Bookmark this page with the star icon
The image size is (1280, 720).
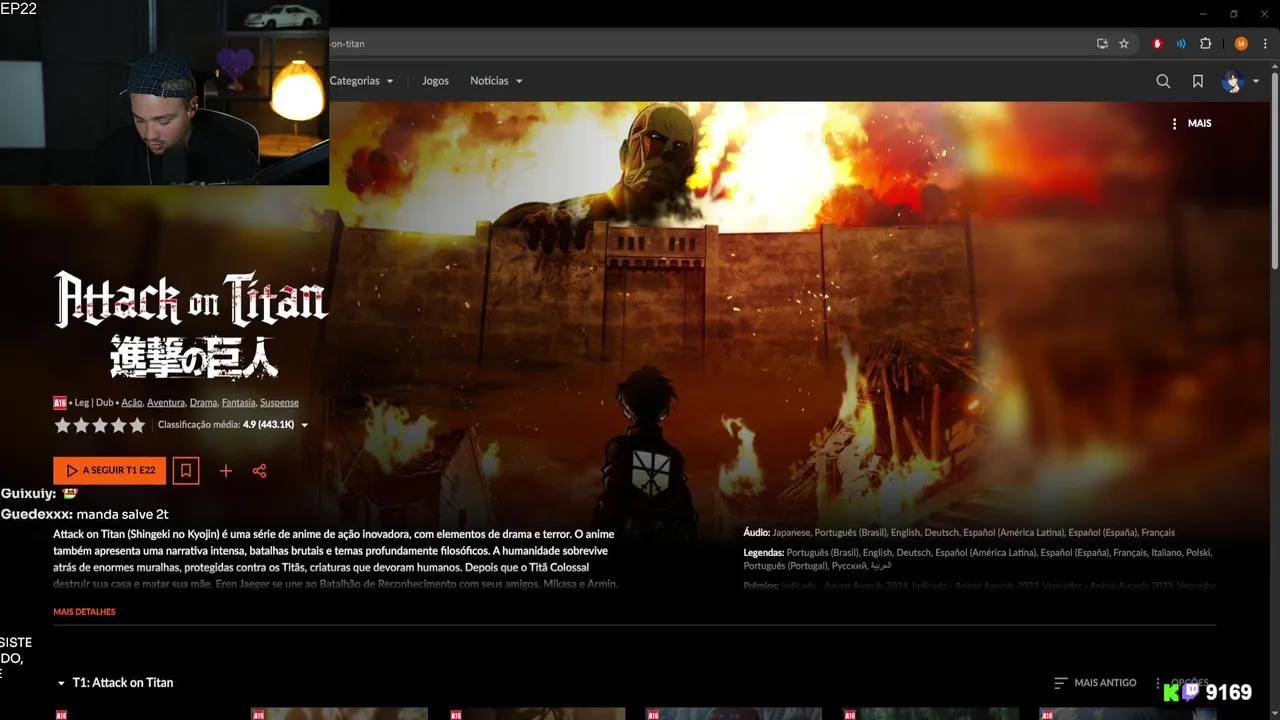coord(1124,44)
